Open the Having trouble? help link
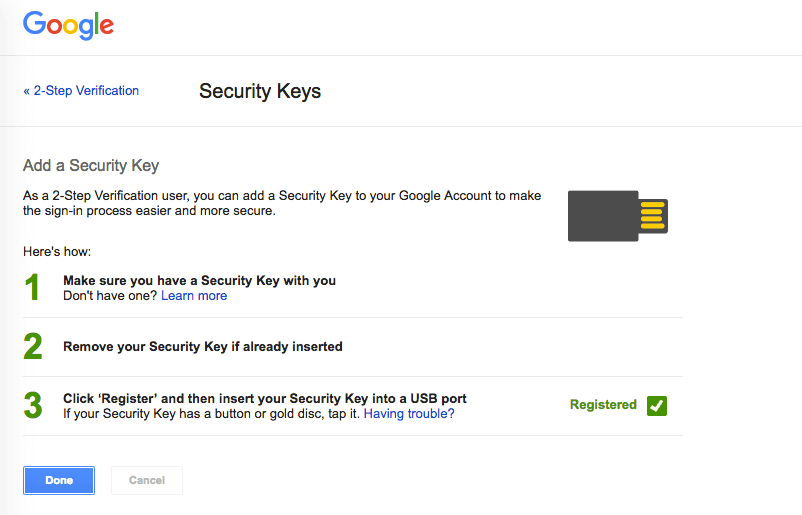 tap(409, 413)
